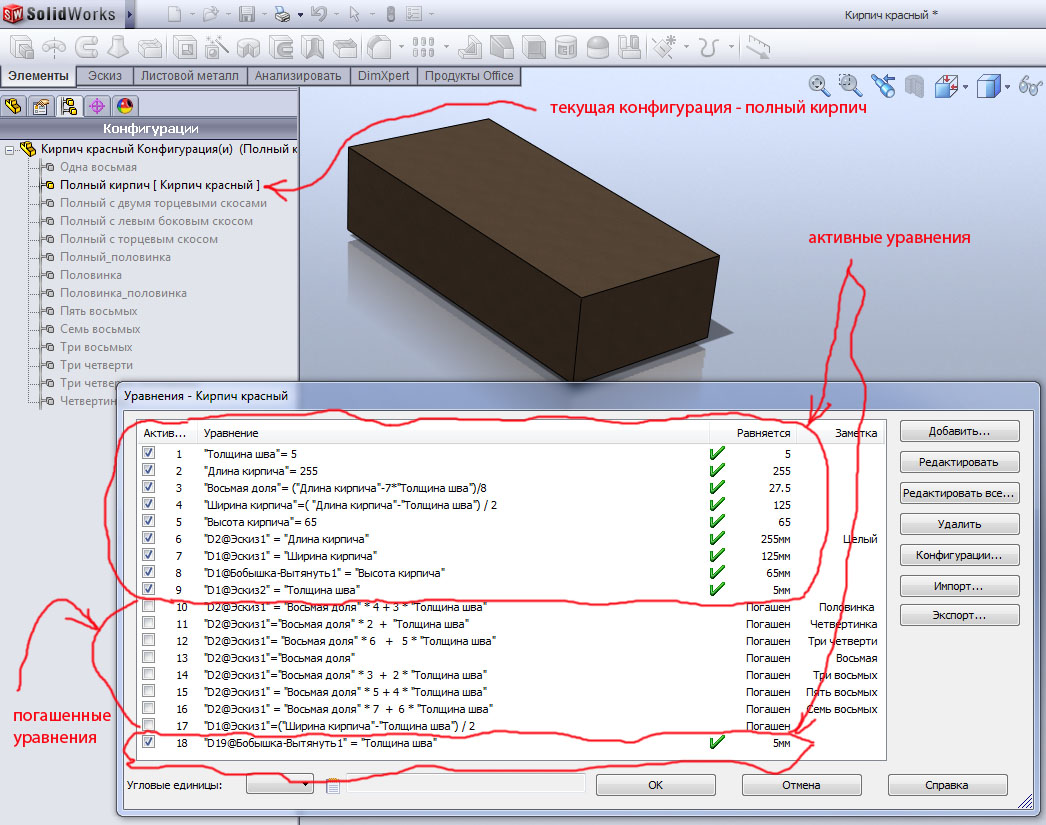Toggle checkbox of equation 18
Image resolution: width=1046 pixels, height=825 pixels.
[149, 742]
